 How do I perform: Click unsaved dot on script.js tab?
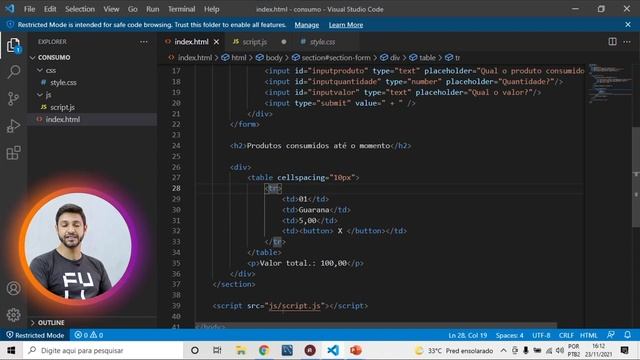(x=284, y=42)
